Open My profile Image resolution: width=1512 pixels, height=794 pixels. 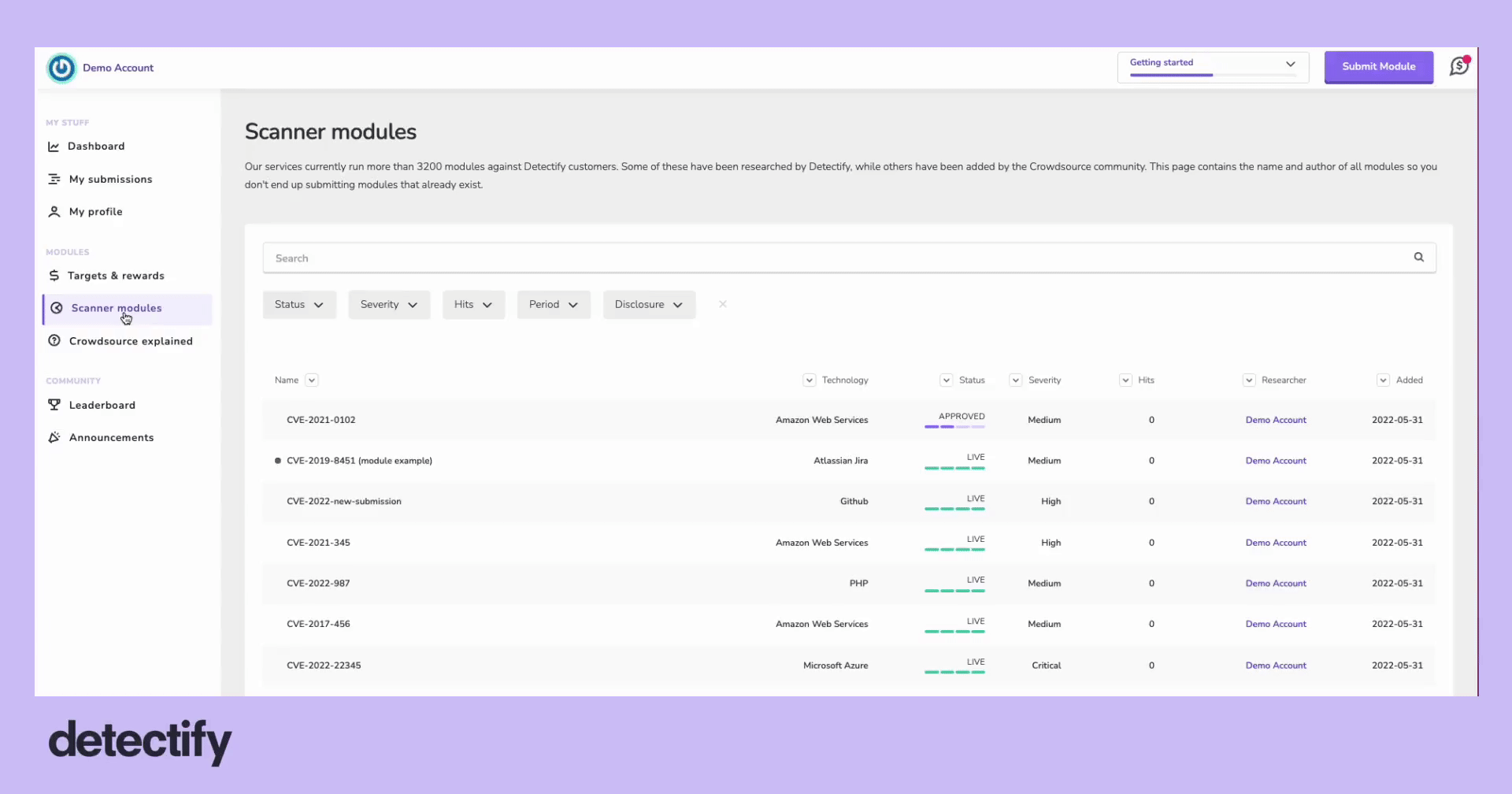[95, 212]
